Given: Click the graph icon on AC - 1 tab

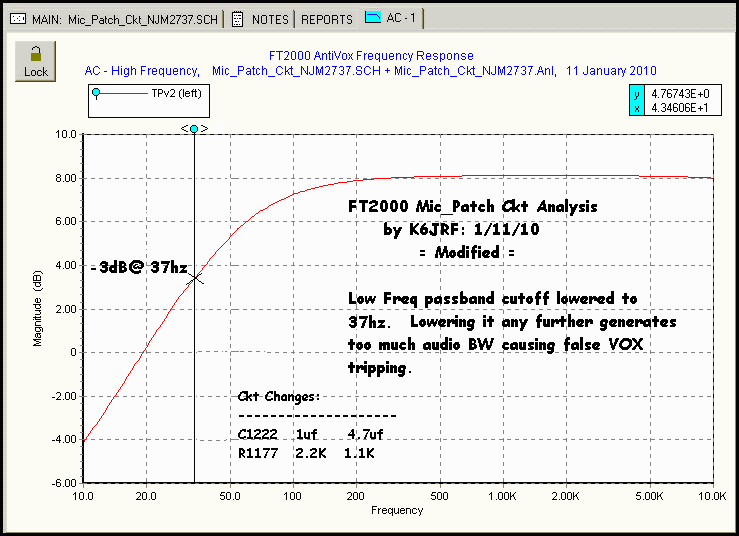Looking at the screenshot, I should click(373, 18).
